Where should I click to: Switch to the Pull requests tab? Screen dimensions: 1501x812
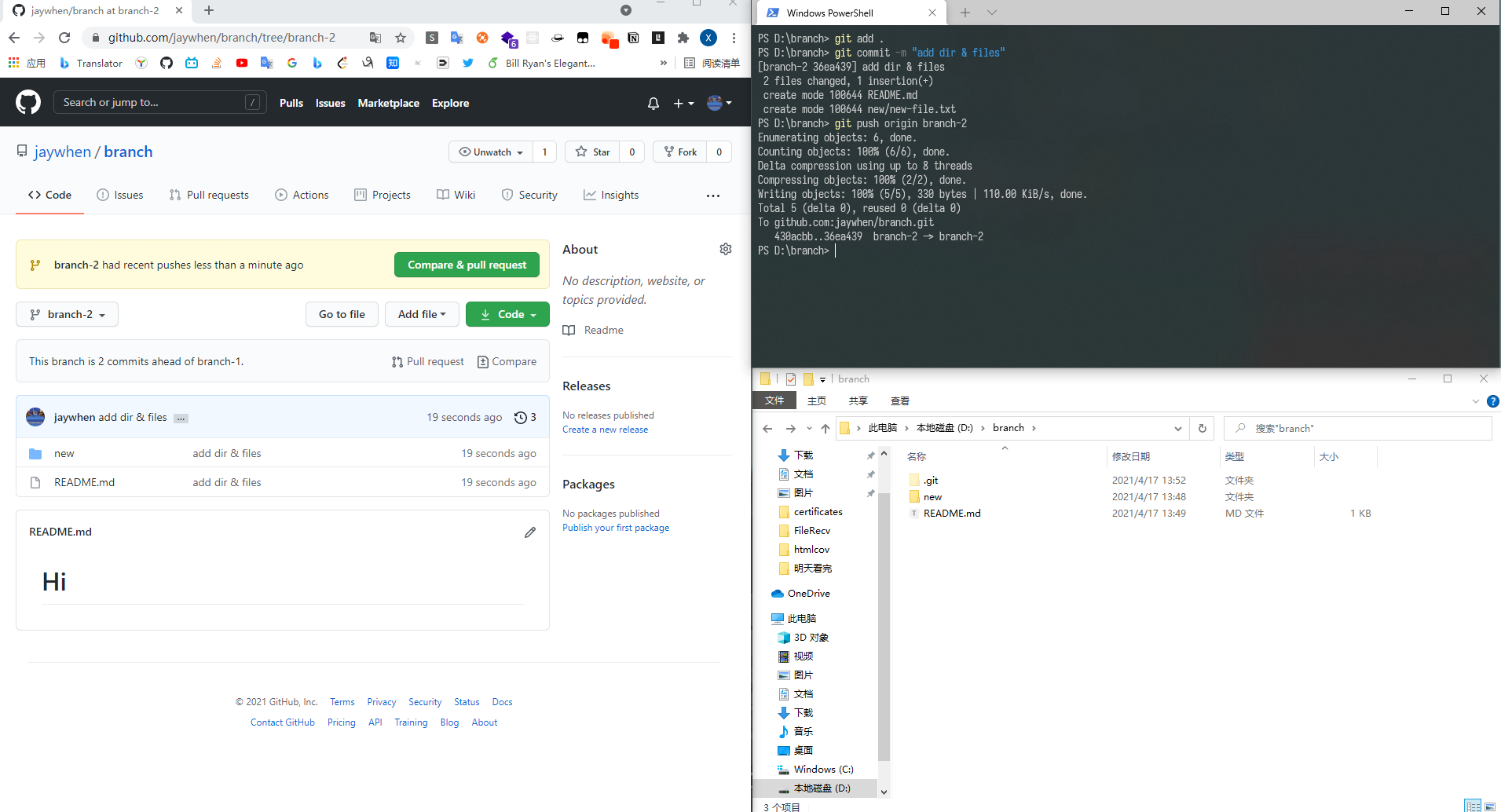209,195
